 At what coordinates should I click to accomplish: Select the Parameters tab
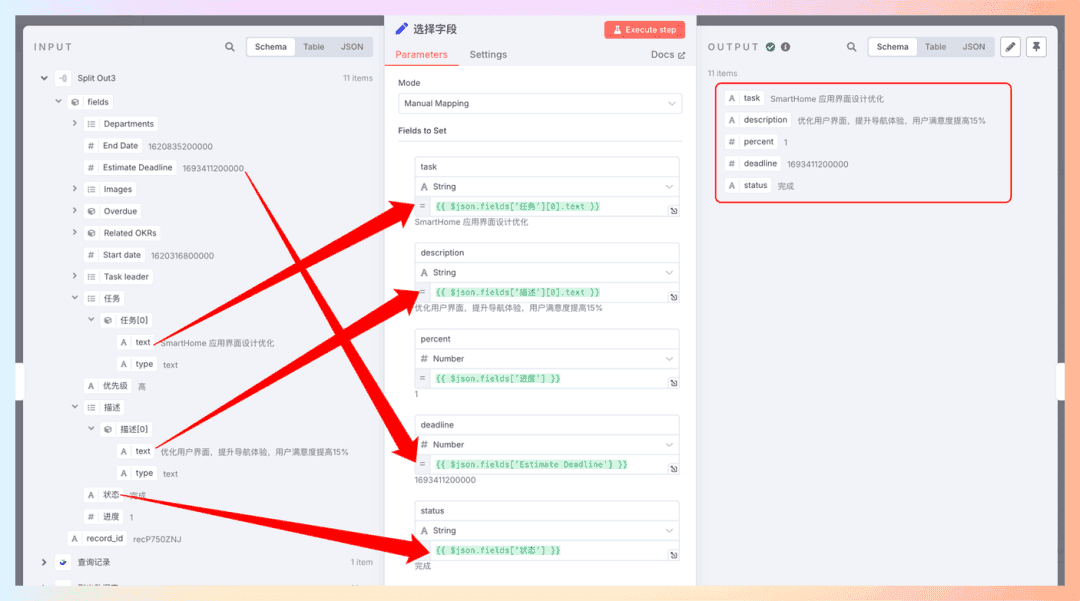click(x=421, y=55)
